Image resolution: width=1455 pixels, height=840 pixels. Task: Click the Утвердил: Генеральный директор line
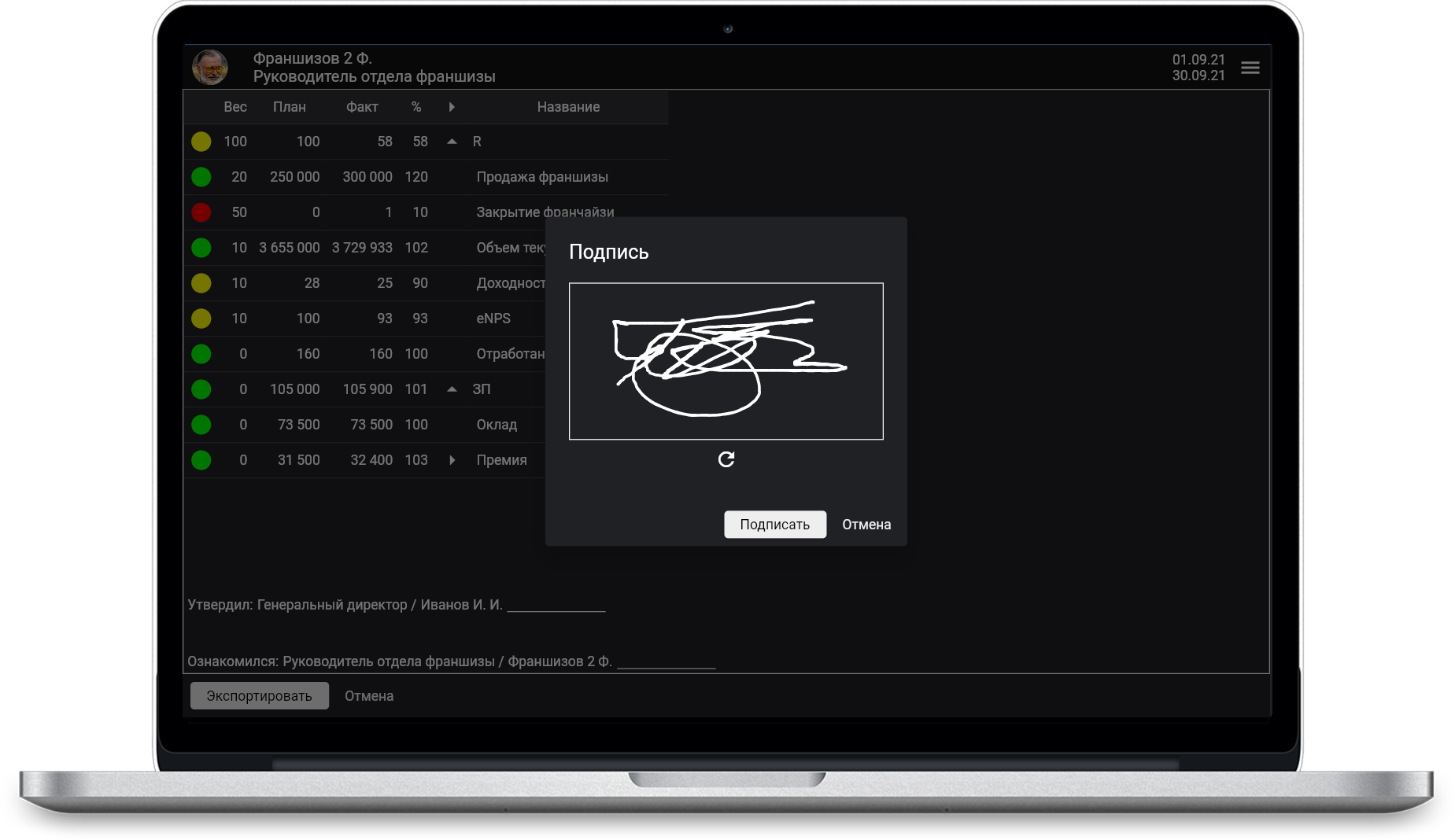pyautogui.click(x=396, y=605)
